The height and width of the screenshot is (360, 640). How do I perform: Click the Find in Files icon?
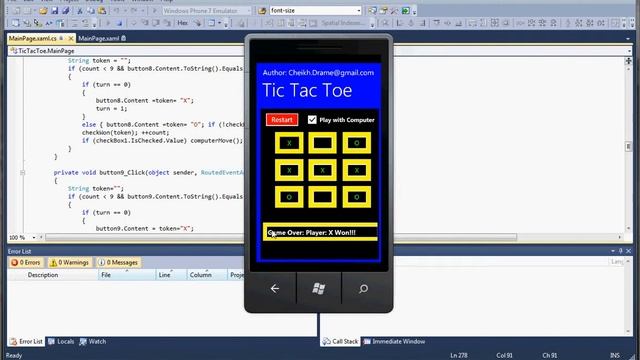click(x=262, y=11)
